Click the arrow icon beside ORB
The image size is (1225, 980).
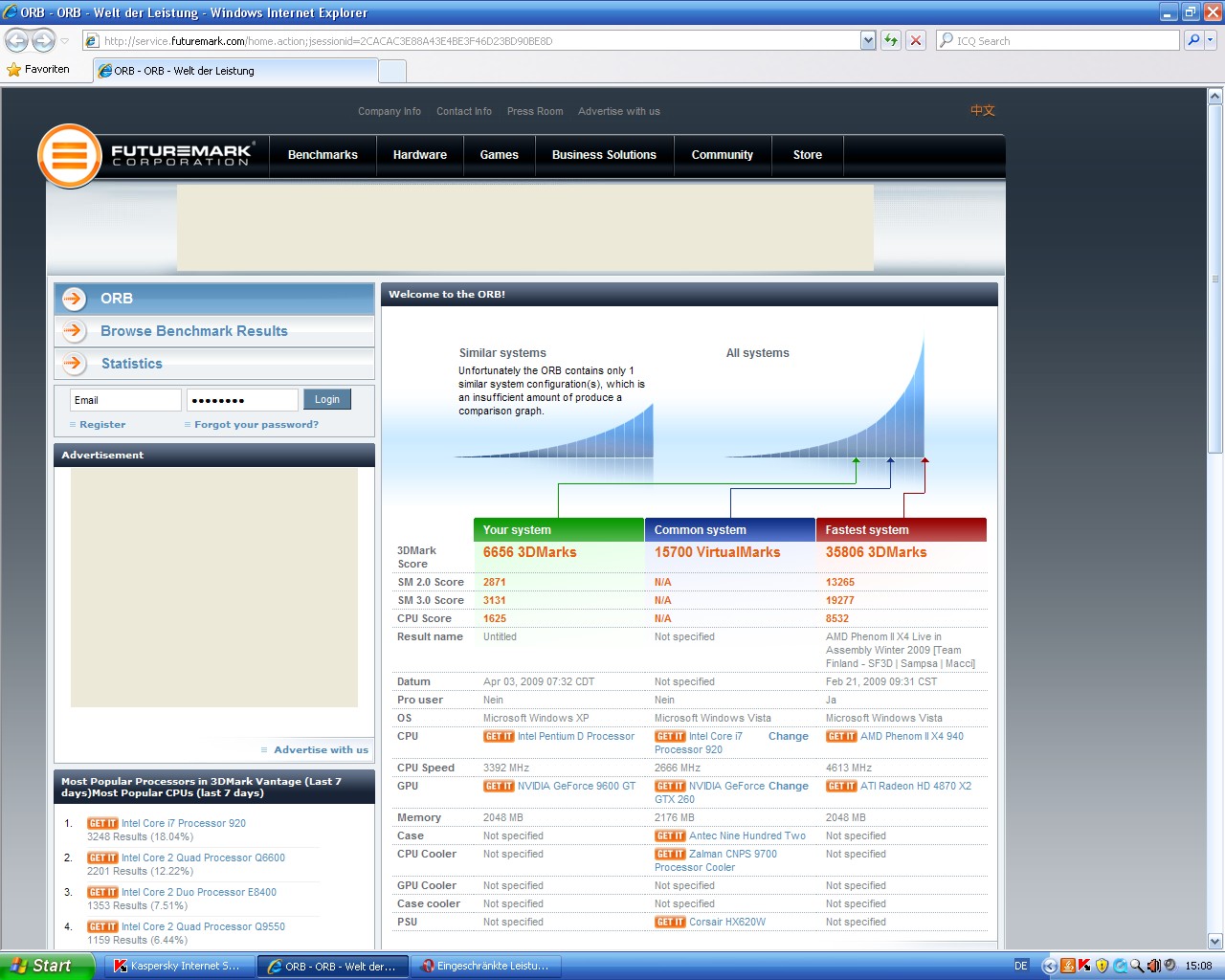[74, 299]
